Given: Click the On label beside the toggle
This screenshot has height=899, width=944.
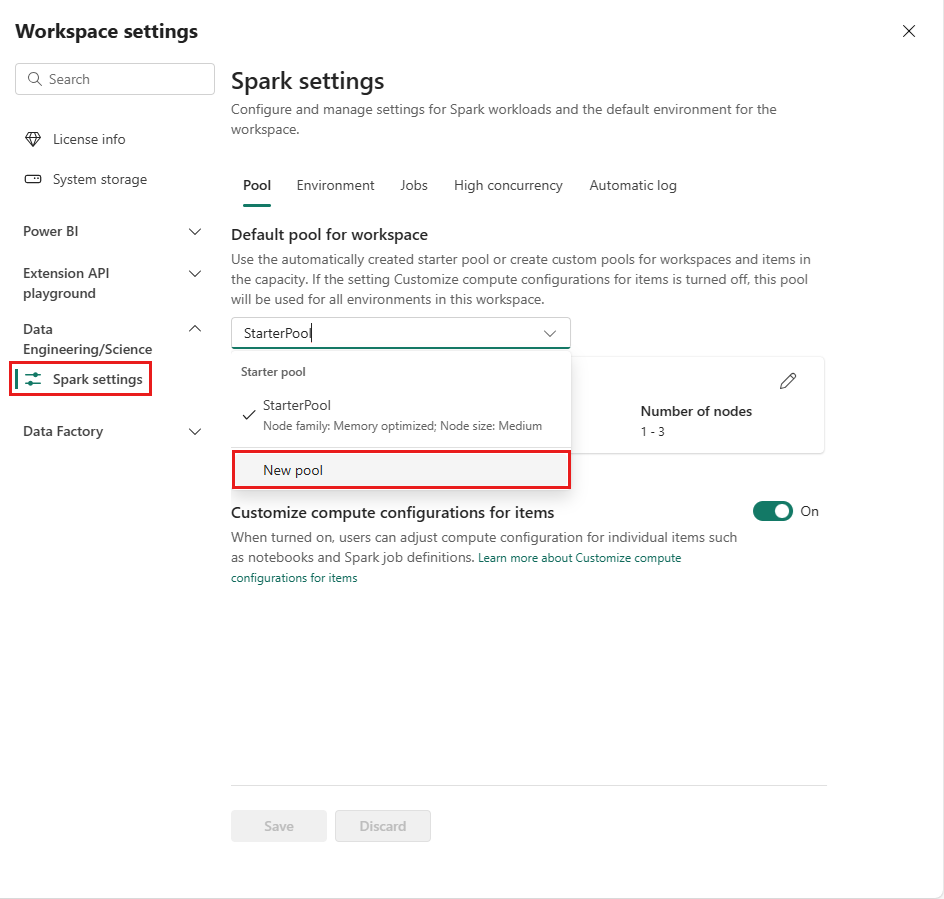Looking at the screenshot, I should point(809,511).
